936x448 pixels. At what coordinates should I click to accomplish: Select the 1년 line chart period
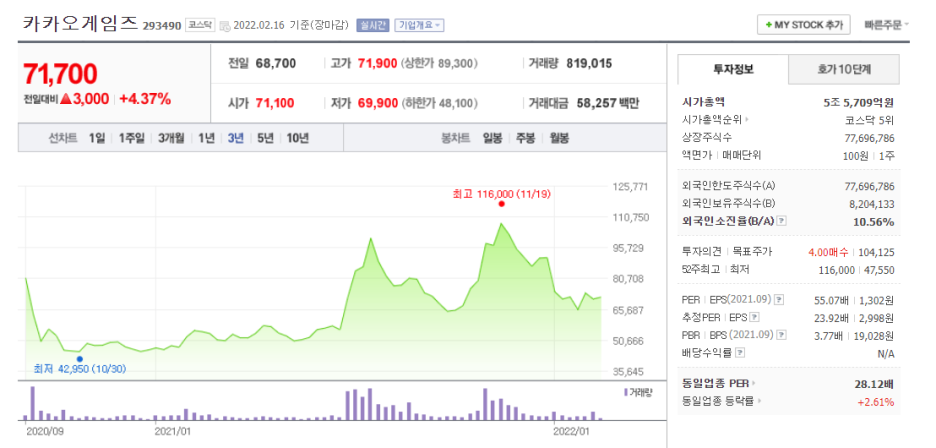tap(206, 138)
